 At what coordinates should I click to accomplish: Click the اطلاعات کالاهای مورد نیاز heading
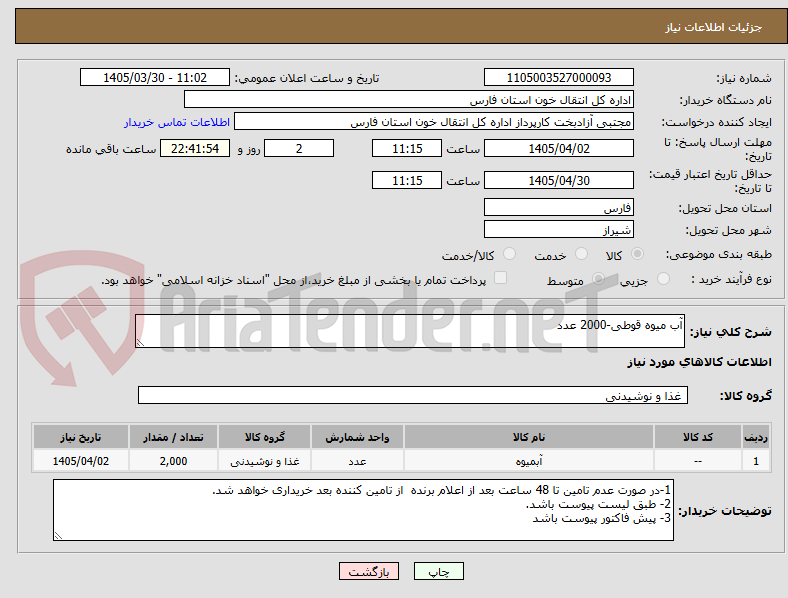pyautogui.click(x=699, y=362)
